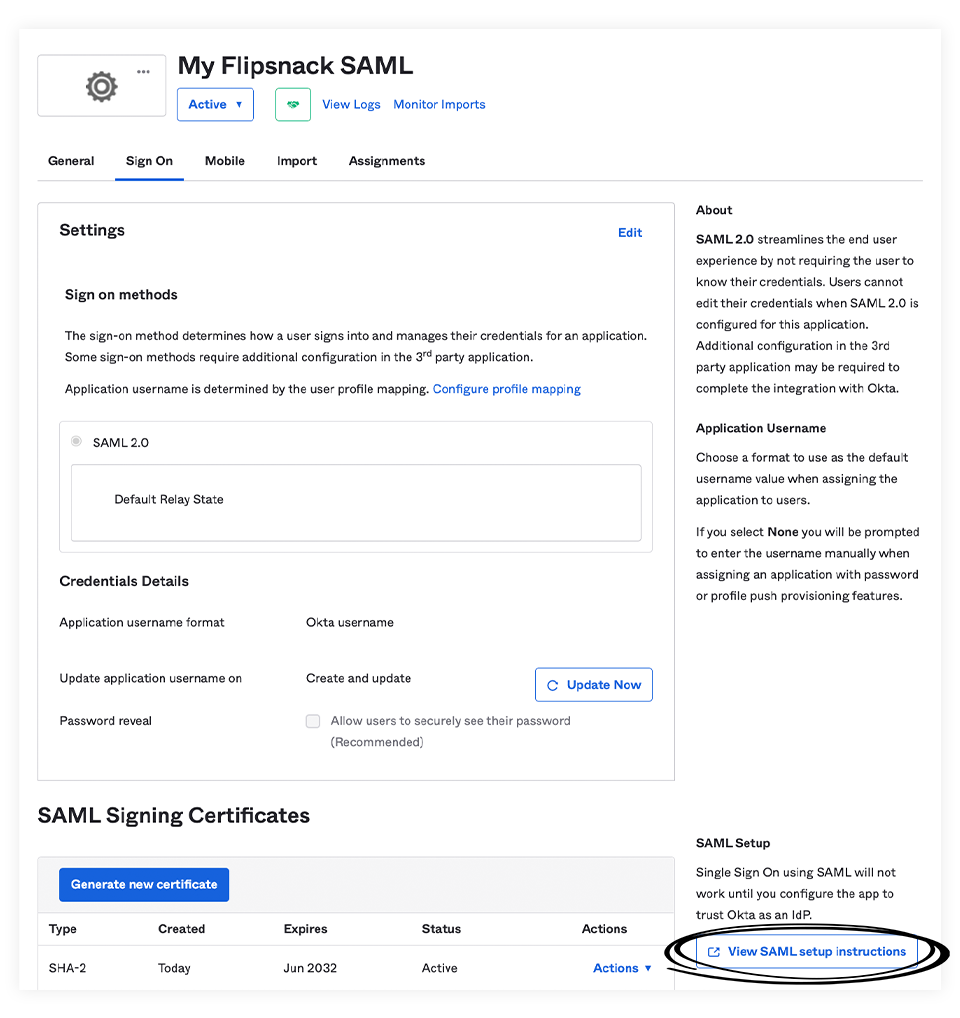Screen dimensions: 960x1018
Task: Switch to the General tab
Action: pyautogui.click(x=71, y=161)
